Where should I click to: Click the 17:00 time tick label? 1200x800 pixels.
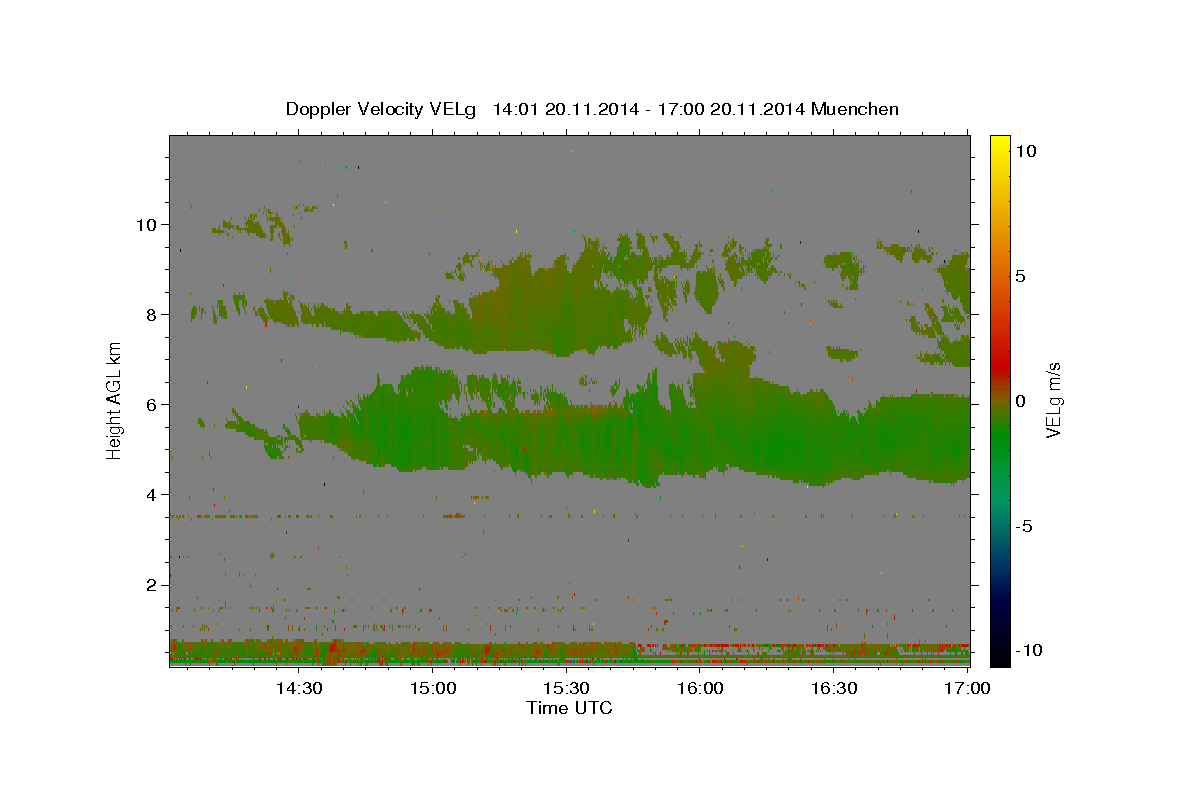[968, 688]
